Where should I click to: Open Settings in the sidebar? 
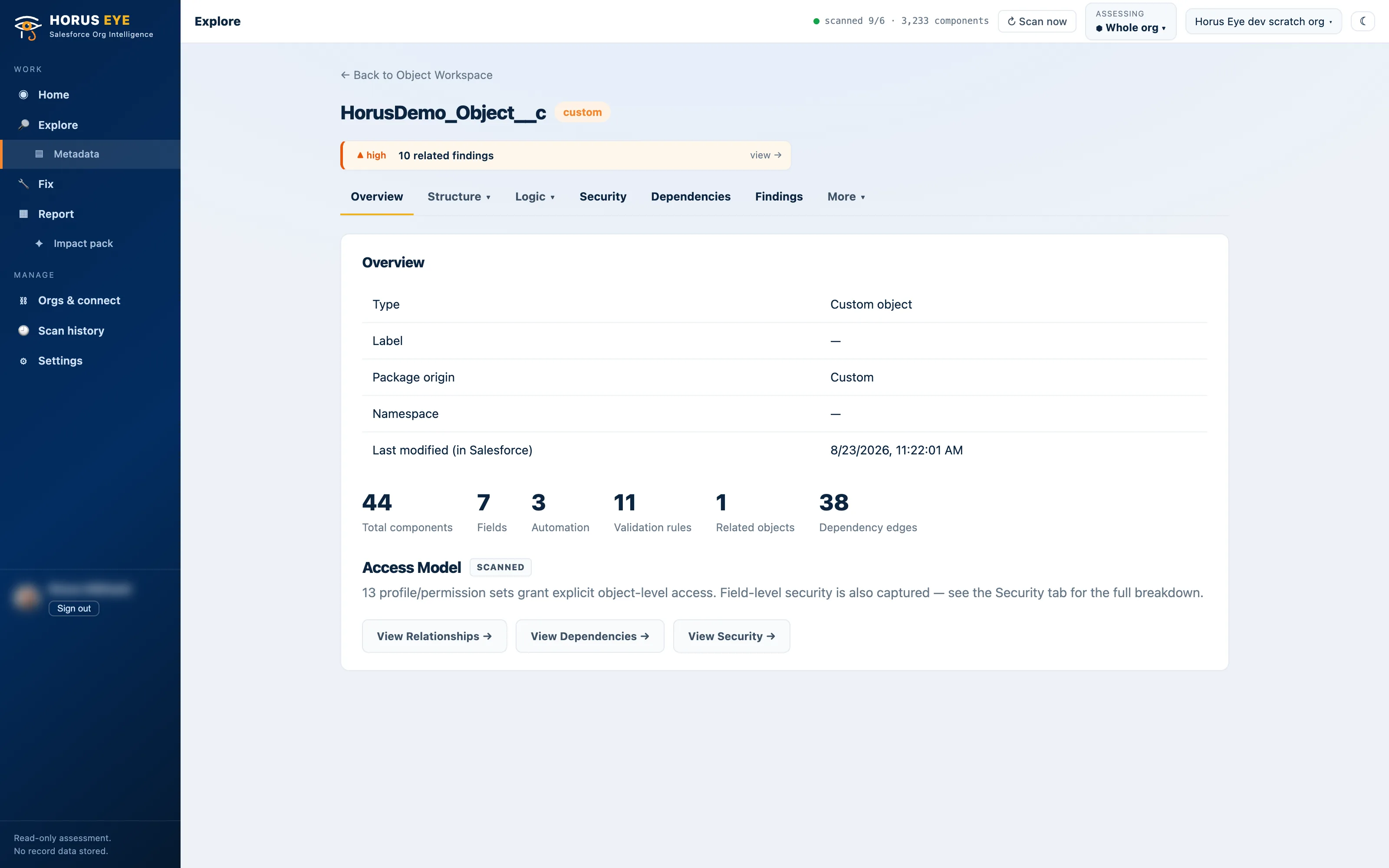point(90,361)
